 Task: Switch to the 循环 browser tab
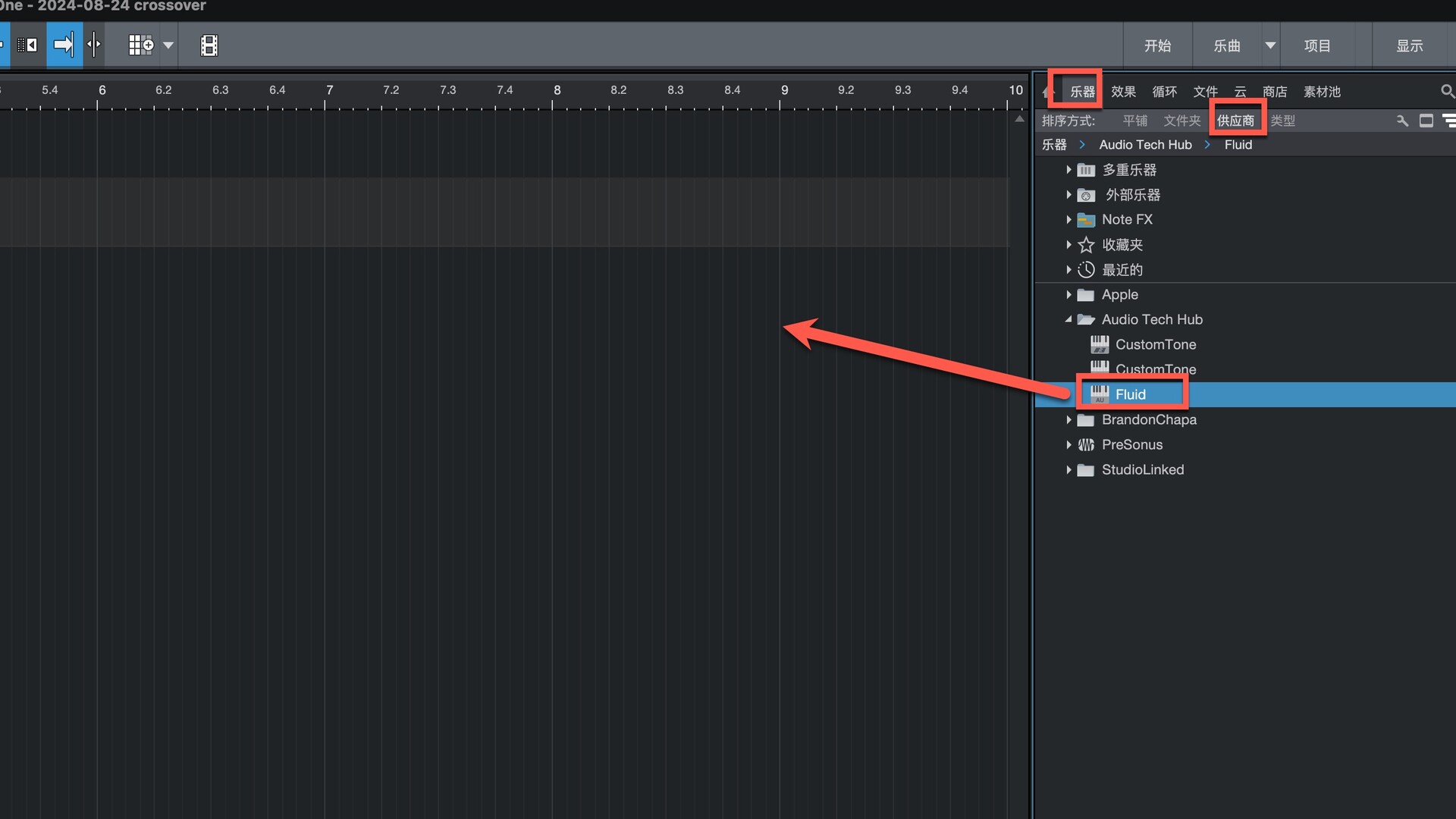1164,92
